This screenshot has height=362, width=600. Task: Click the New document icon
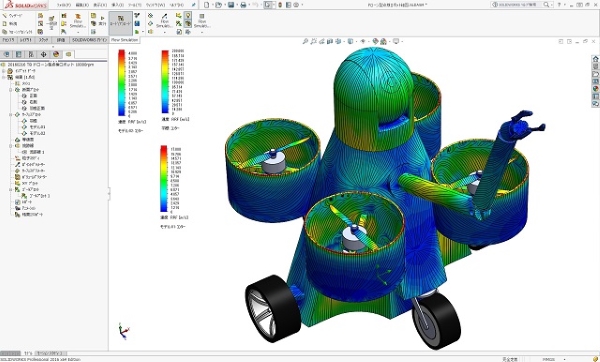(x=207, y=5)
